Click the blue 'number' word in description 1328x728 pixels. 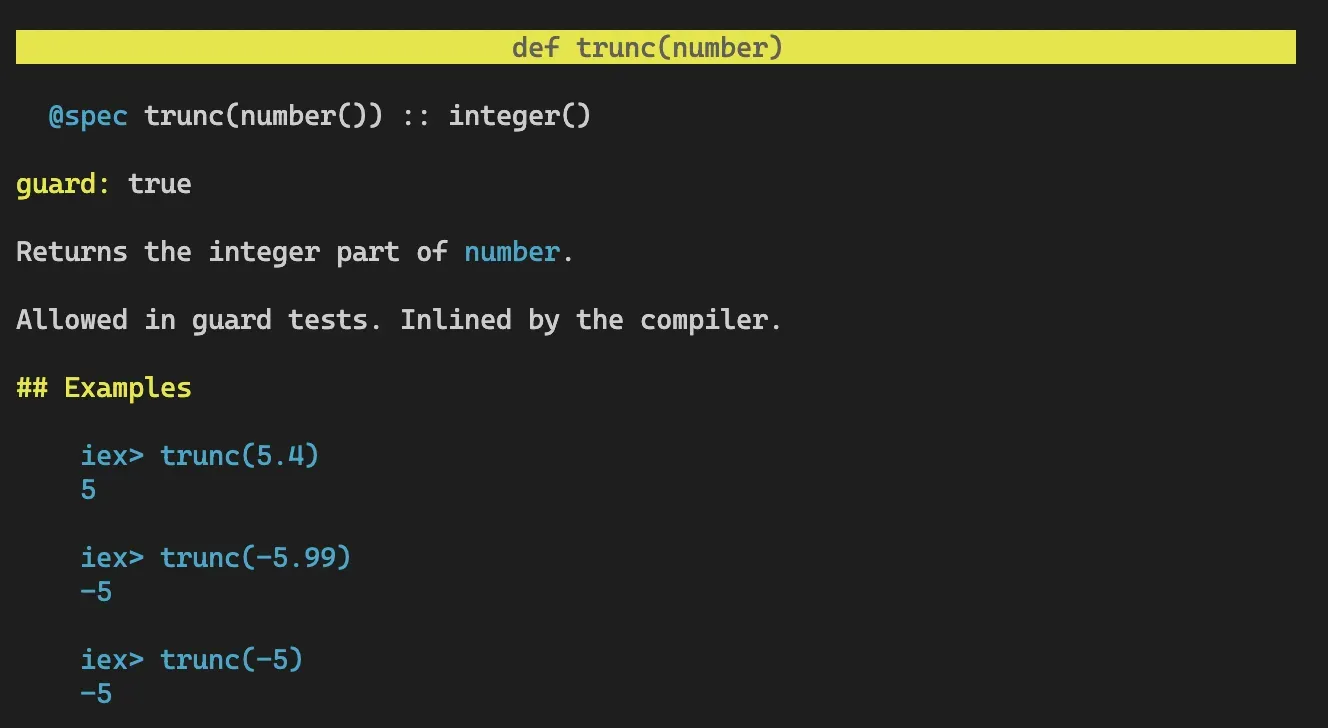[511, 251]
